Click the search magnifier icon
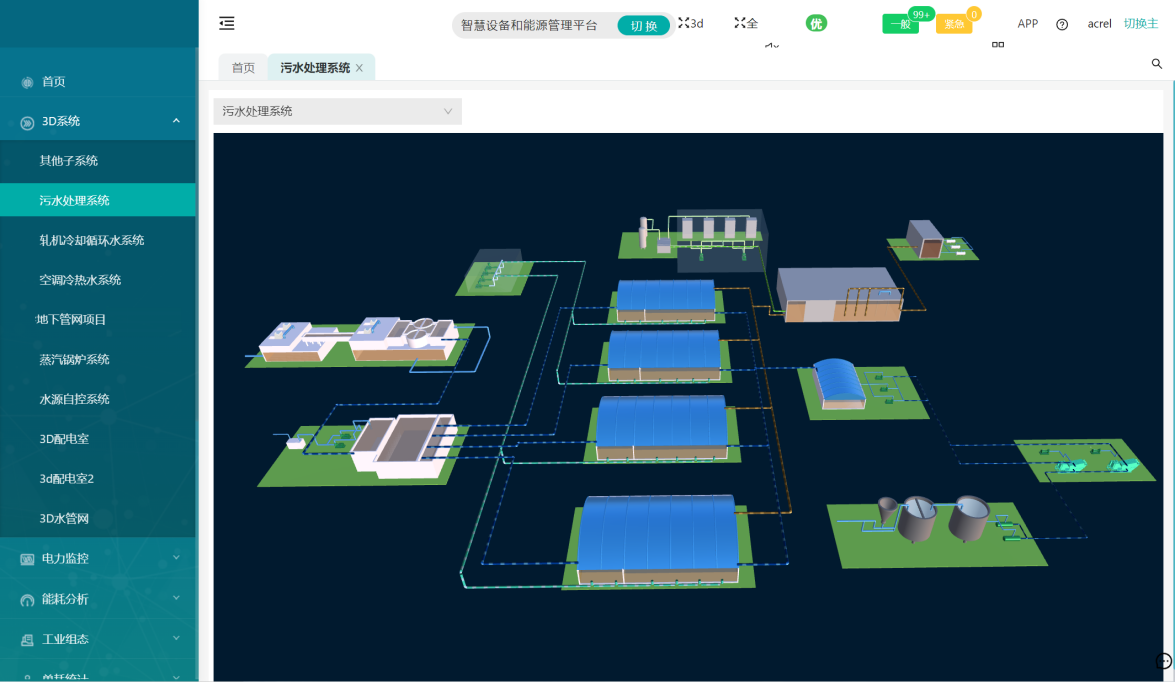The height and width of the screenshot is (682, 1175). 1157,64
